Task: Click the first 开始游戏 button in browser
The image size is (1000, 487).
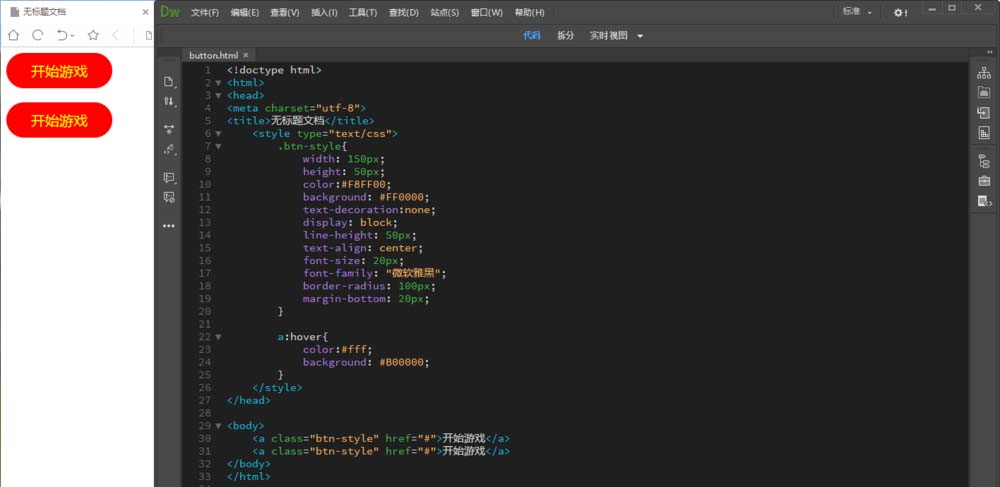Action: pyautogui.click(x=59, y=71)
